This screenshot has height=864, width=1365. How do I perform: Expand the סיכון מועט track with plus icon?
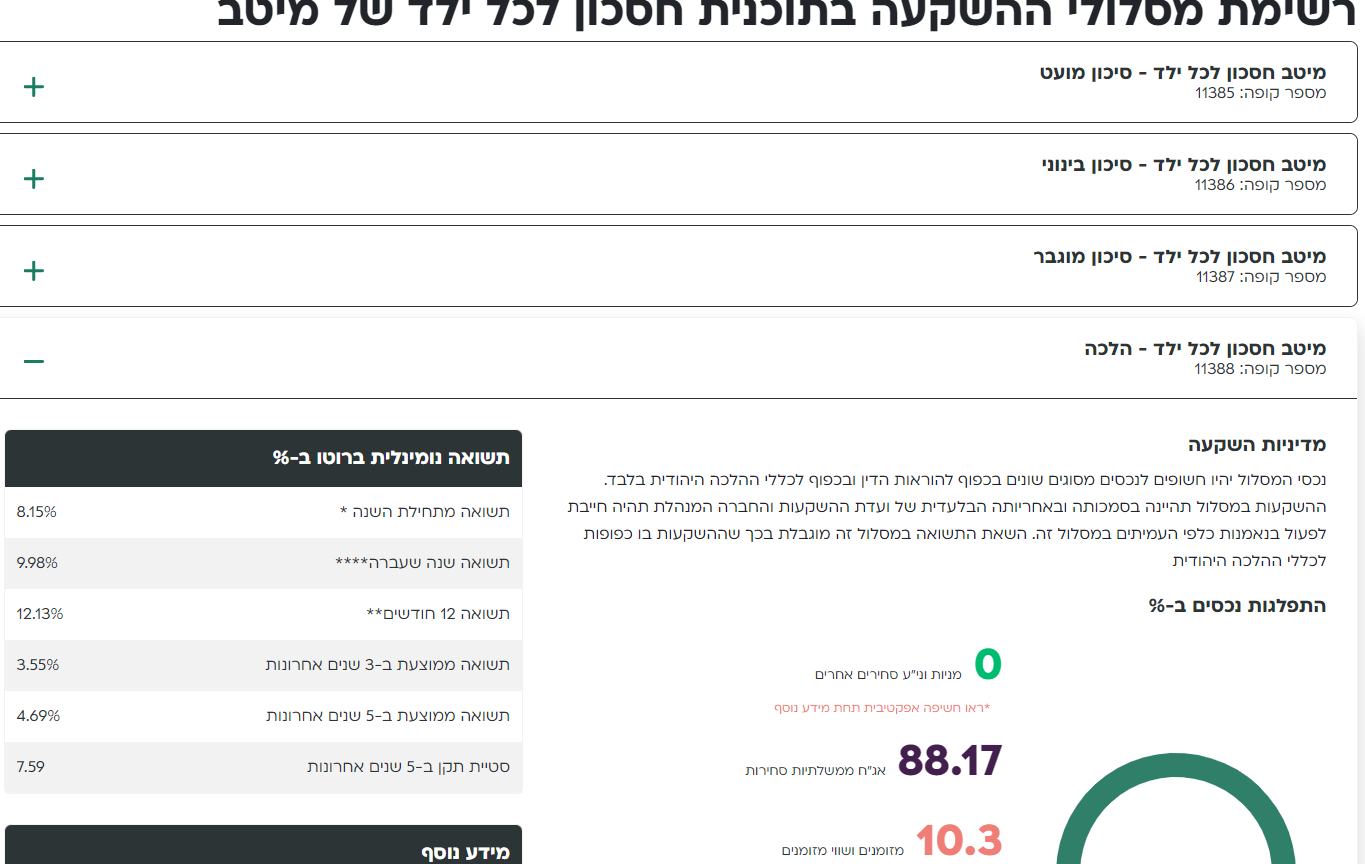pos(34,87)
